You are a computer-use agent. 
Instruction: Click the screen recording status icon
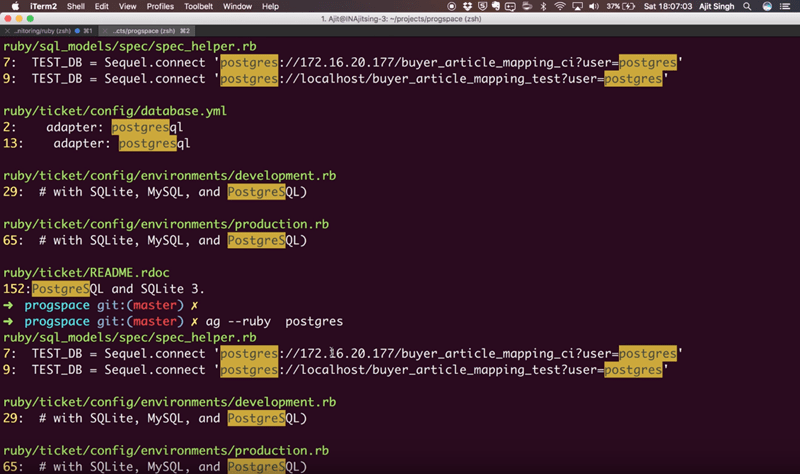point(452,6)
